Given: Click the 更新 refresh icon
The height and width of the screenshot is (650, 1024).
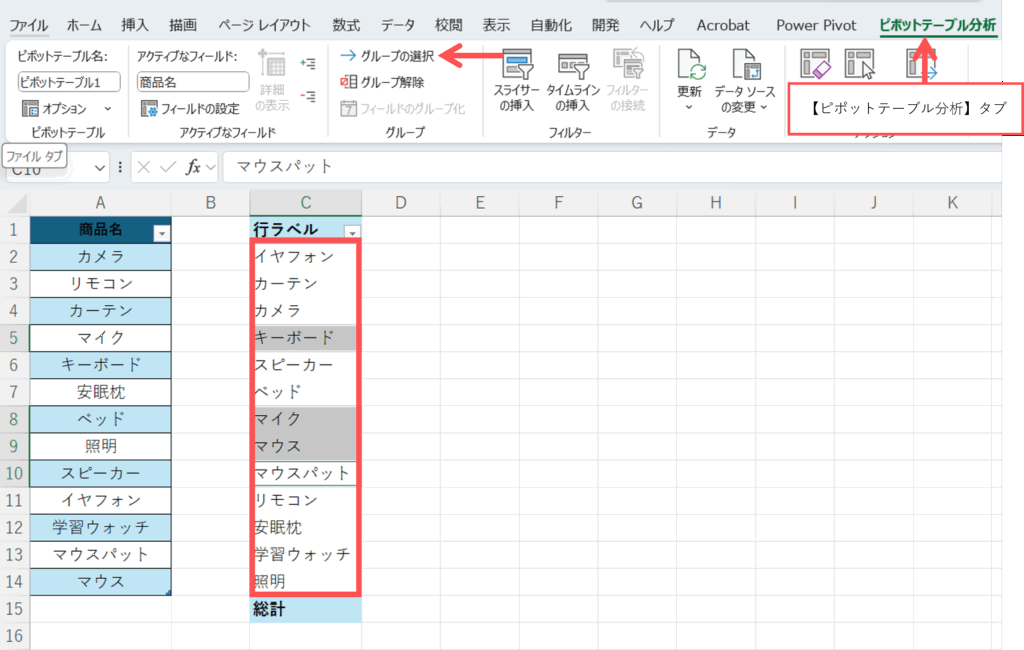Looking at the screenshot, I should coord(690,66).
